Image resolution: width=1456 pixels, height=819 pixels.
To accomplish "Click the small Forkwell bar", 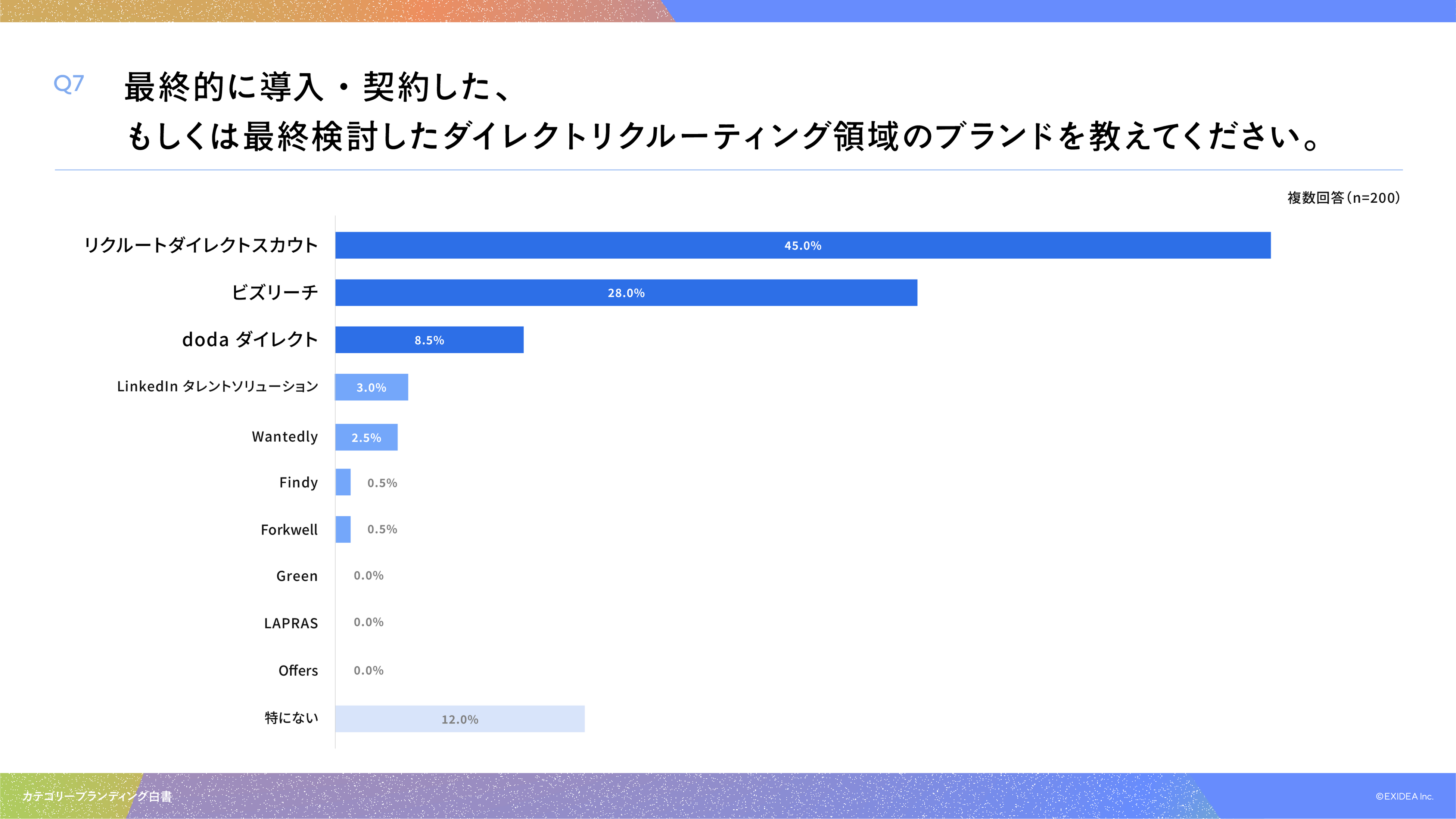I will click(x=342, y=529).
